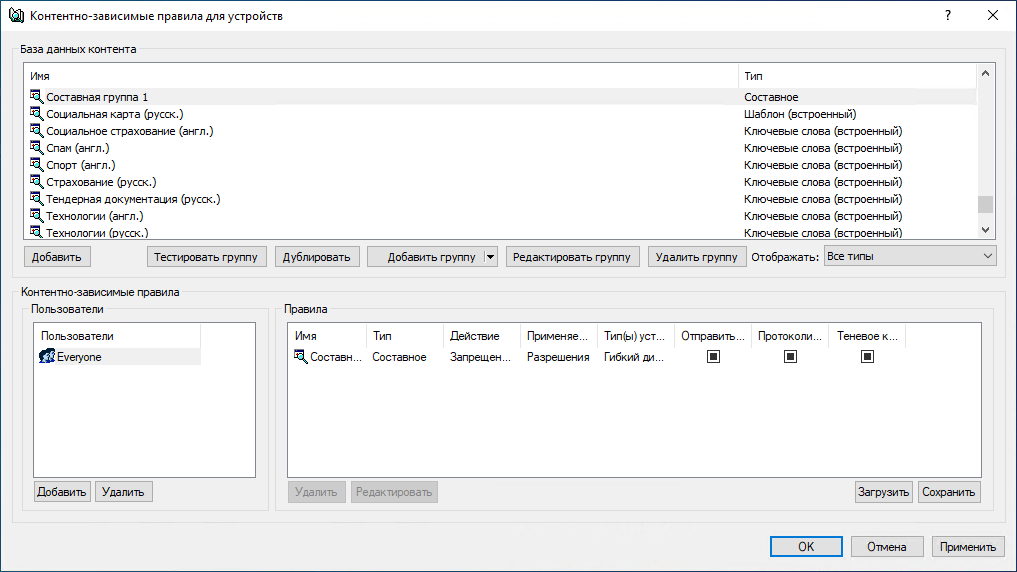Click the Отмена button
The height and width of the screenshot is (572, 1017).
tap(887, 547)
